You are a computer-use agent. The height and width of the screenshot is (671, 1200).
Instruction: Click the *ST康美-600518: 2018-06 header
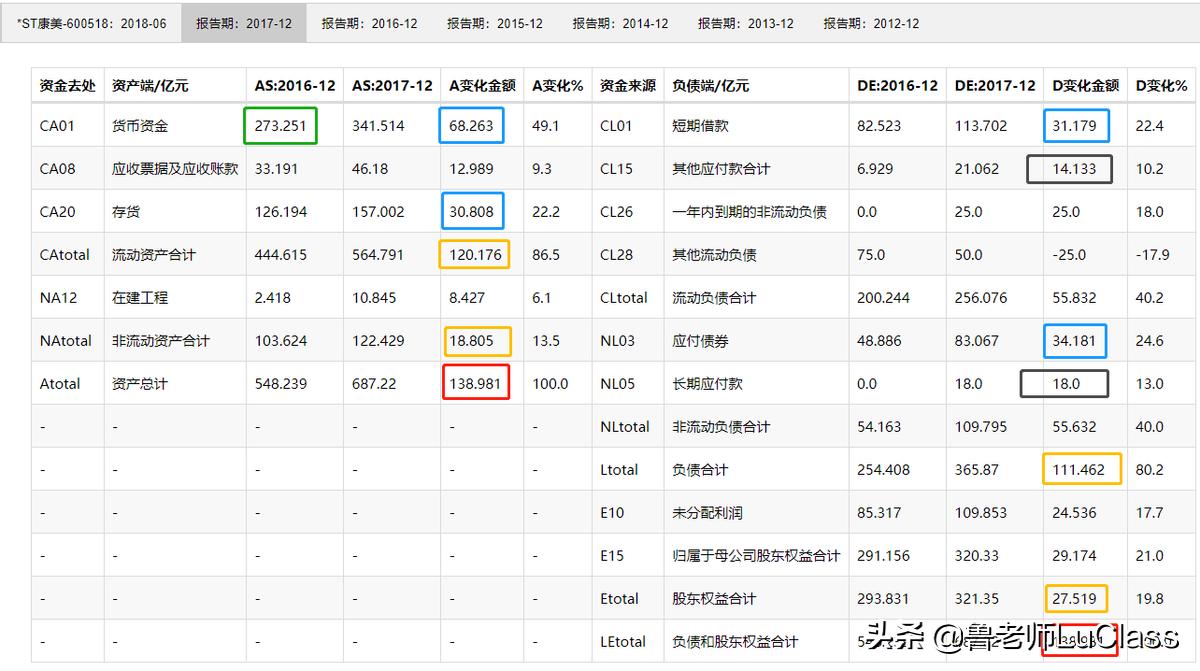(x=91, y=23)
